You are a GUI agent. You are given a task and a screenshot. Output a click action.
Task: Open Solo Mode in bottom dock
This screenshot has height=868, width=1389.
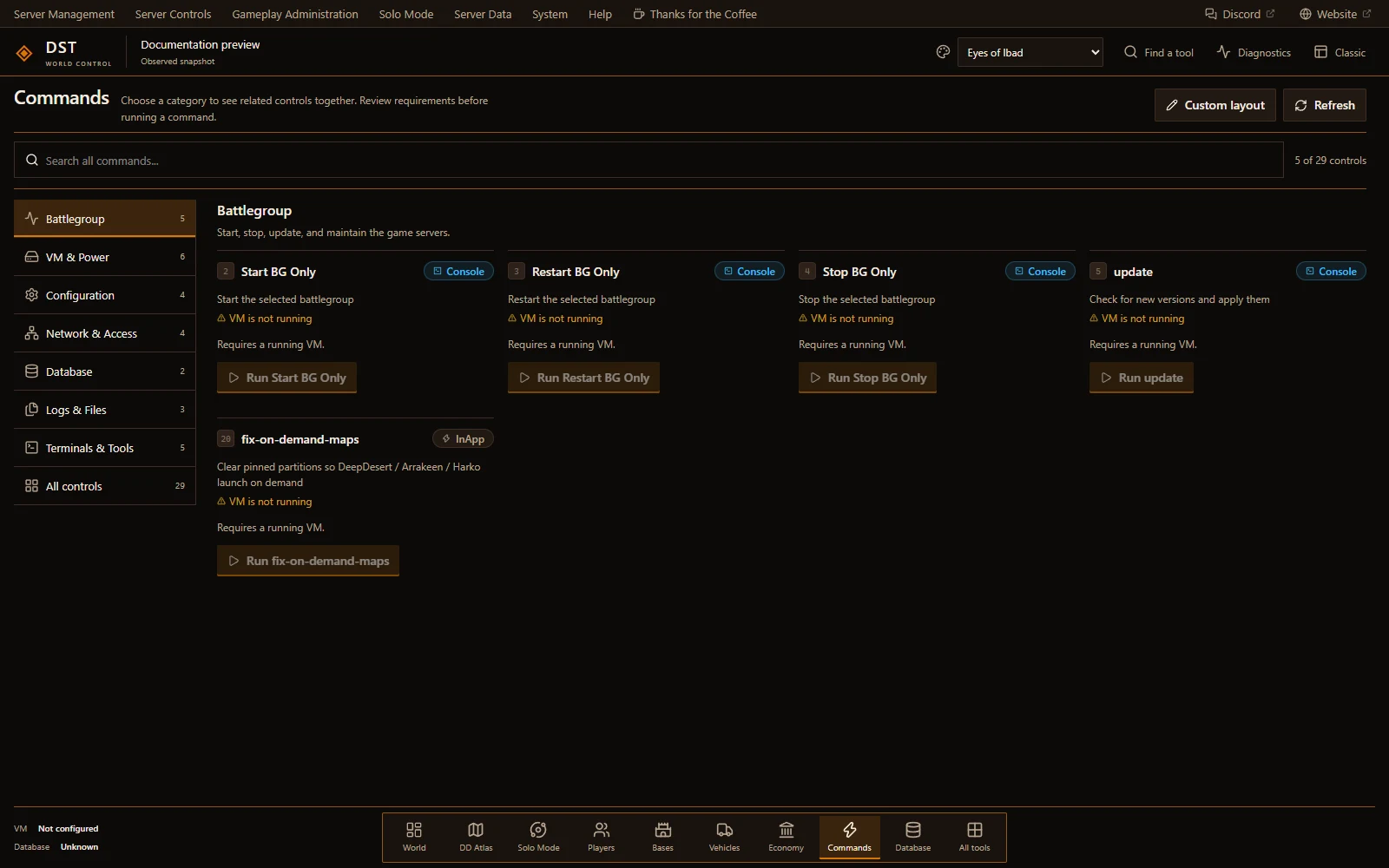point(538,837)
